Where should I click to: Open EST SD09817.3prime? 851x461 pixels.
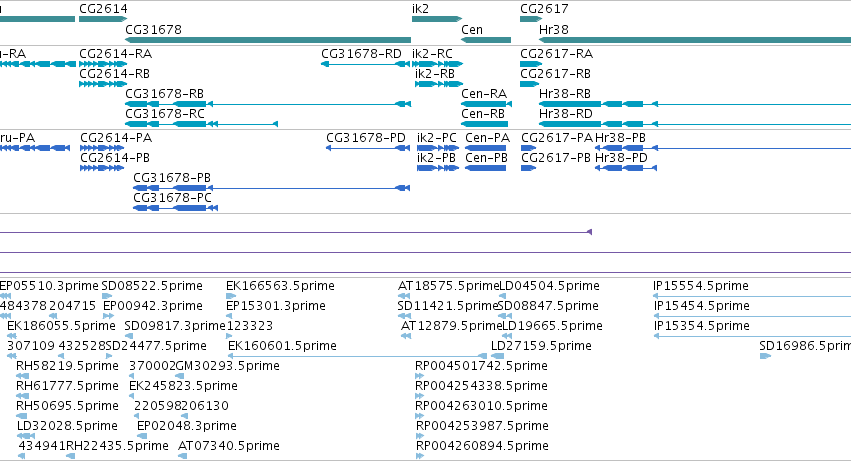(x=175, y=326)
